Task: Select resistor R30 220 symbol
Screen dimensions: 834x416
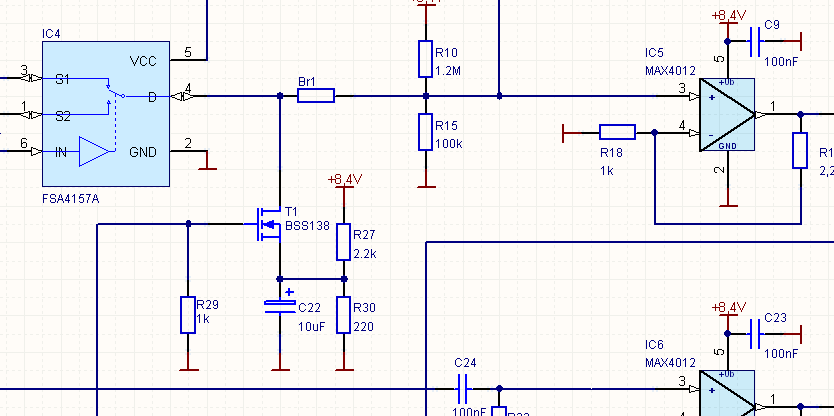Action: click(x=343, y=314)
